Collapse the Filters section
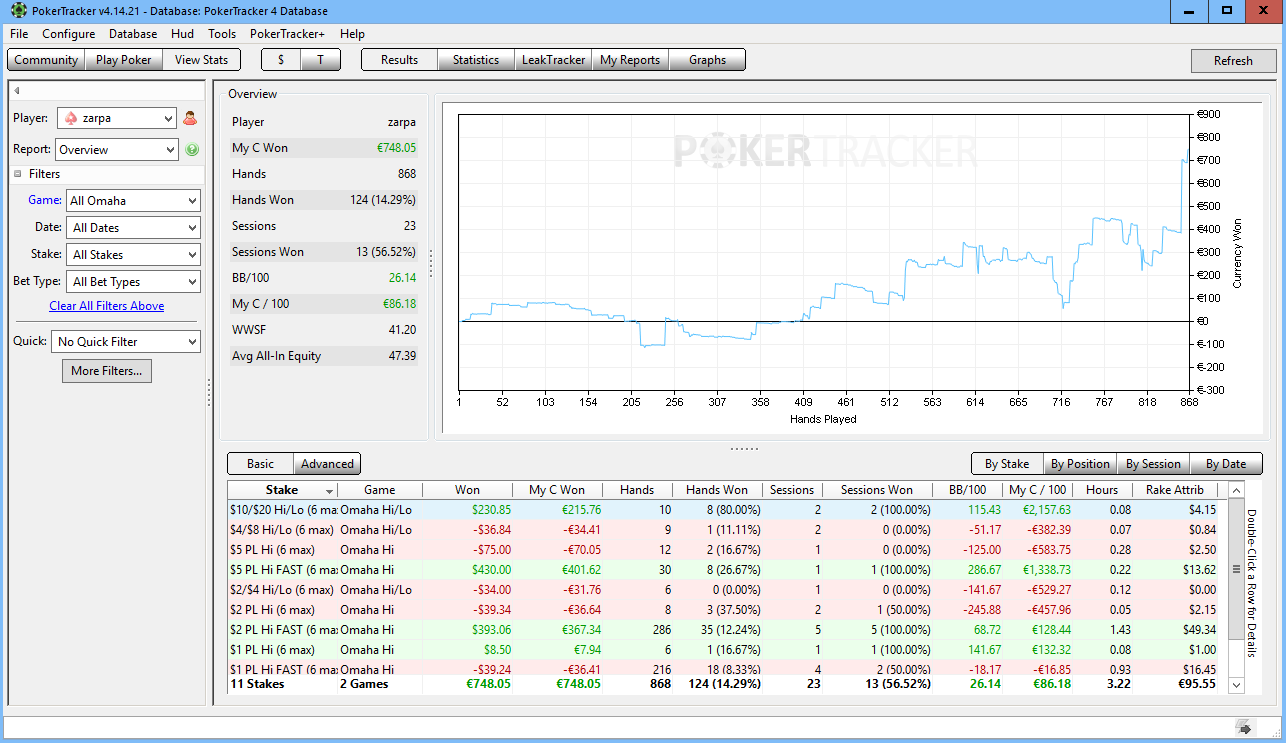 coord(18,174)
